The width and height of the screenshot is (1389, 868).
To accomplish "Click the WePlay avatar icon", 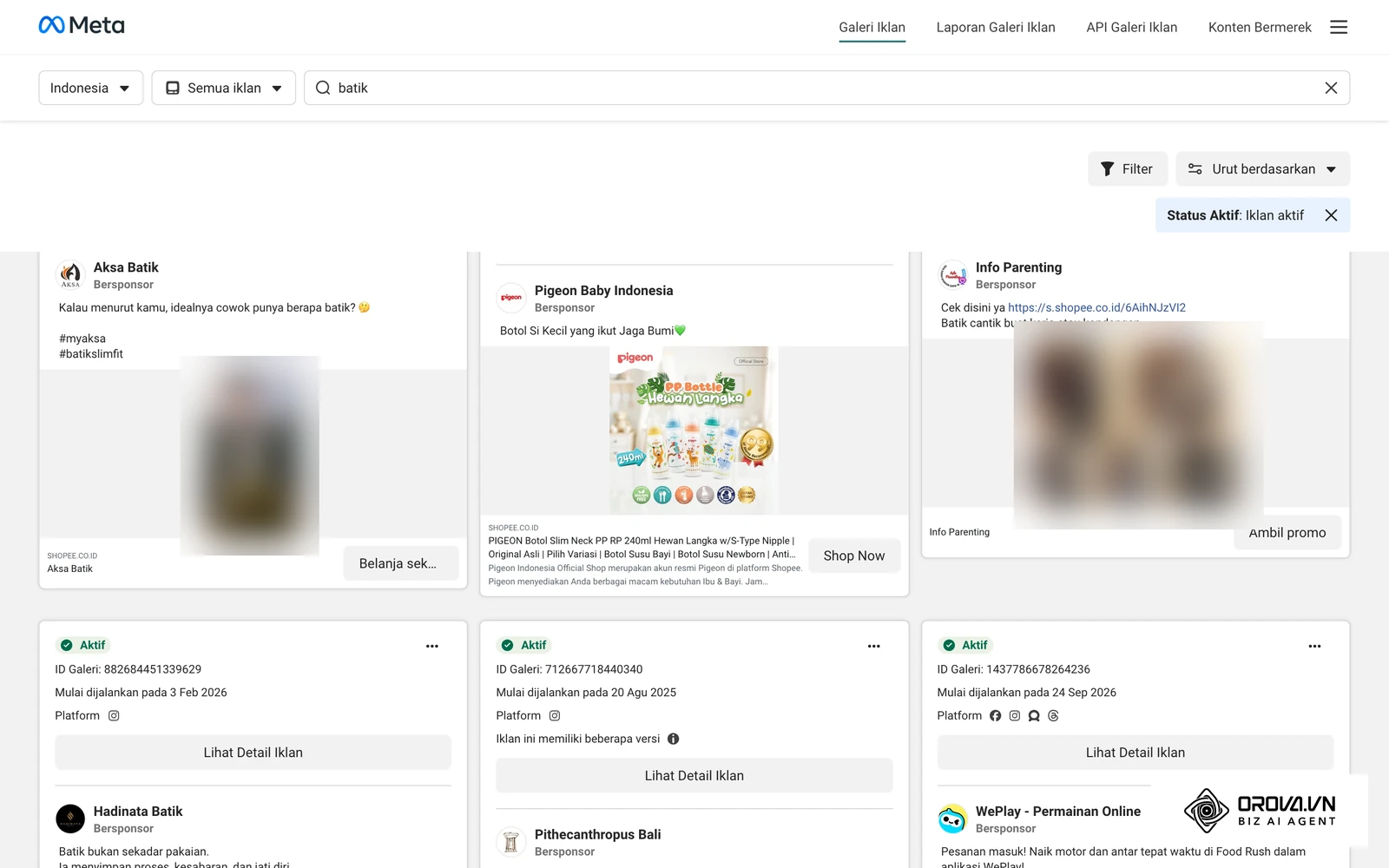I will [952, 819].
